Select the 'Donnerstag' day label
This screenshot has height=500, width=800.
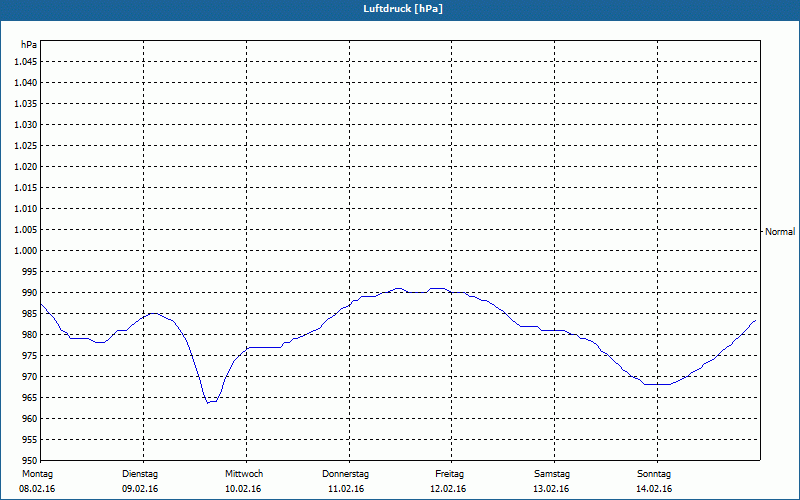[345, 474]
